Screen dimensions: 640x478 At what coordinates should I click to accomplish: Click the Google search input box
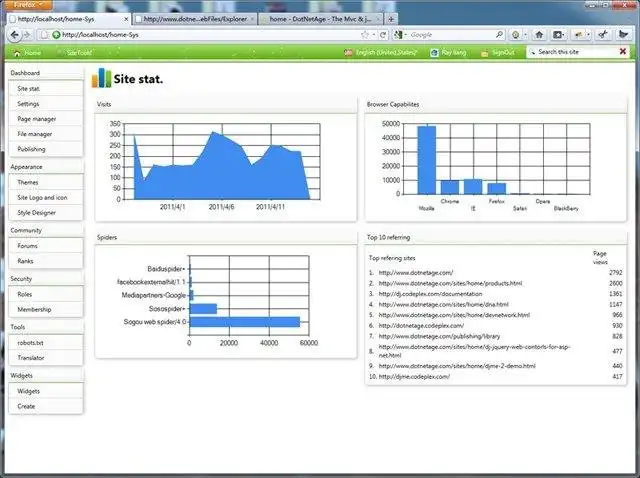coord(451,35)
